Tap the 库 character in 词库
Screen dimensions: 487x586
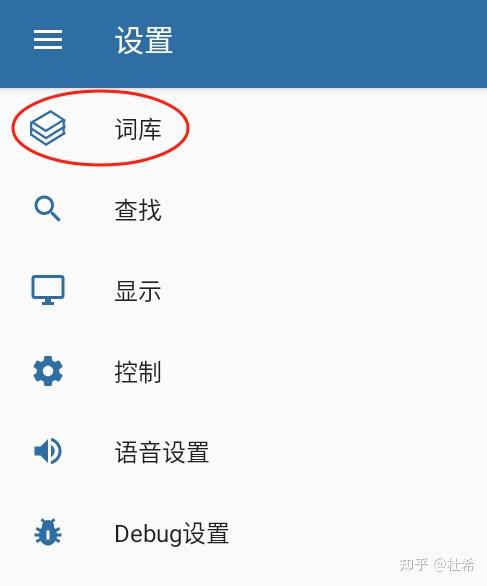click(x=150, y=129)
